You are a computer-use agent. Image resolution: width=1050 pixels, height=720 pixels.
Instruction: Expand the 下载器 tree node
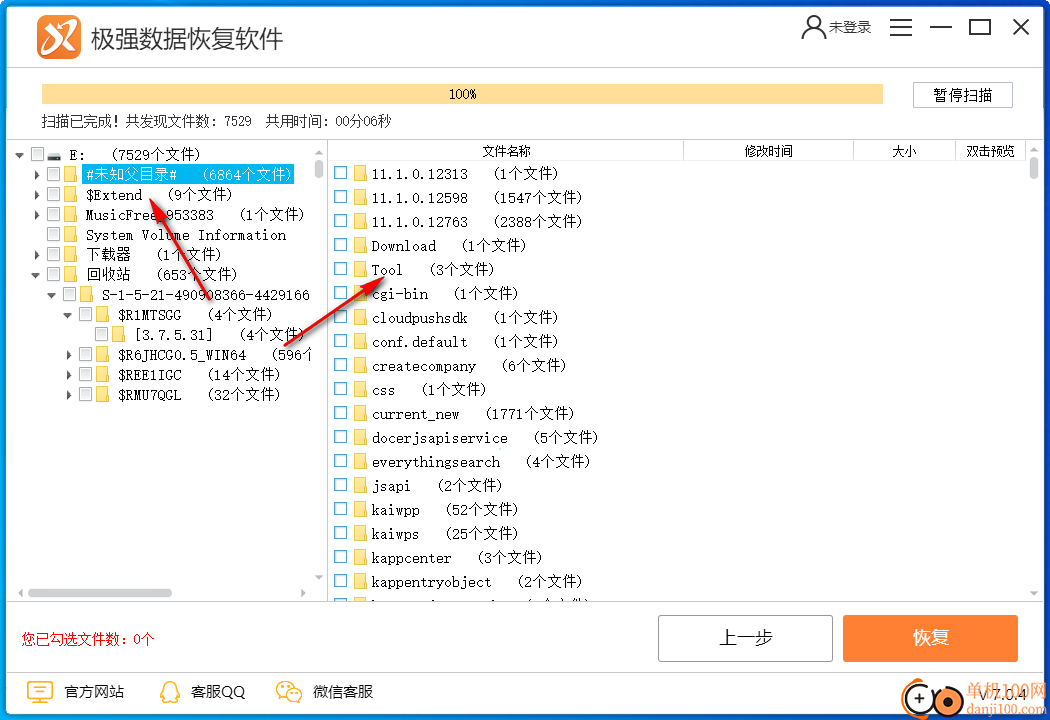[x=37, y=255]
